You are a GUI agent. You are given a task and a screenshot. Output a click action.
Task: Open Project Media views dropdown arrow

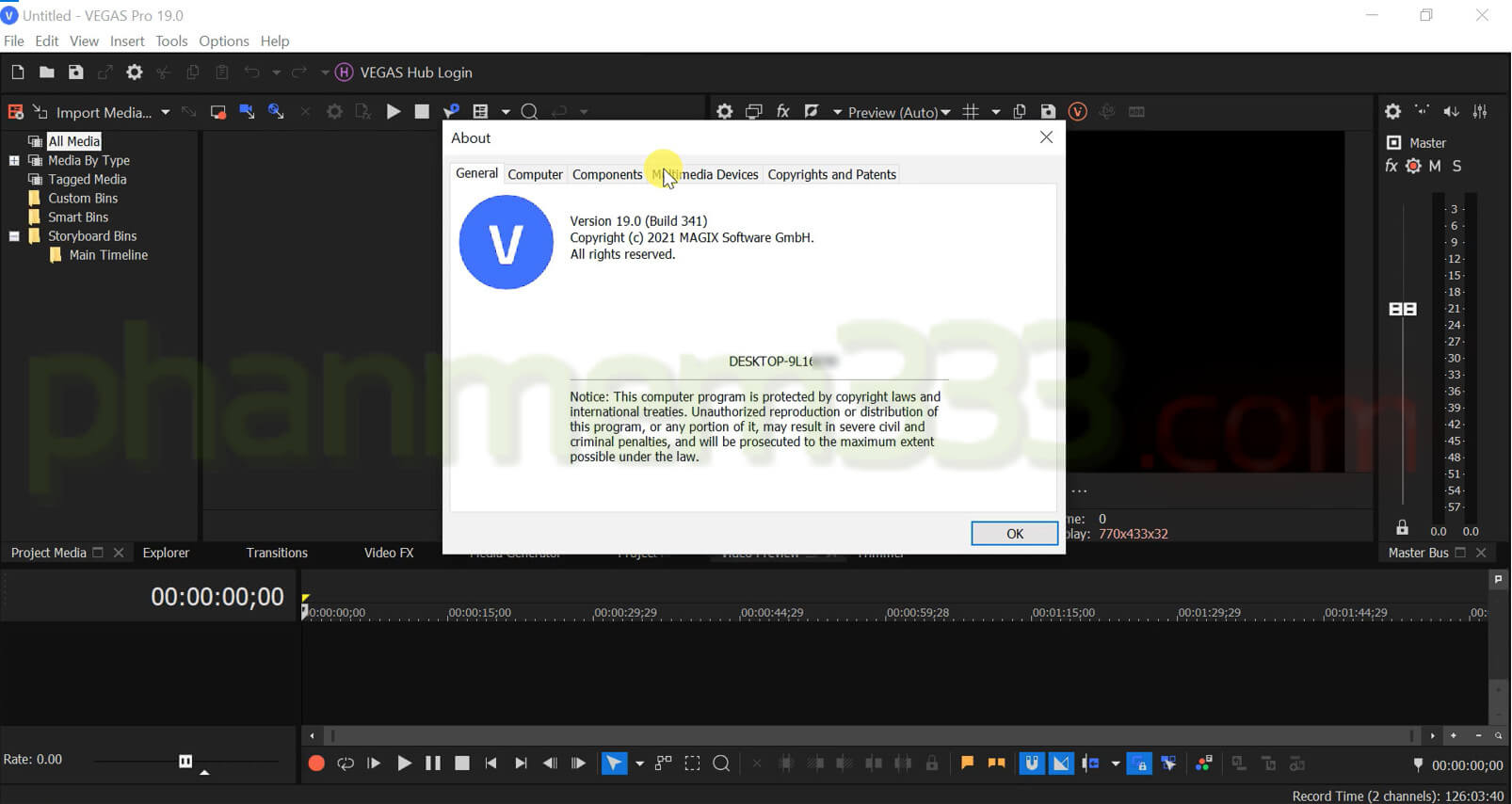pos(506,112)
